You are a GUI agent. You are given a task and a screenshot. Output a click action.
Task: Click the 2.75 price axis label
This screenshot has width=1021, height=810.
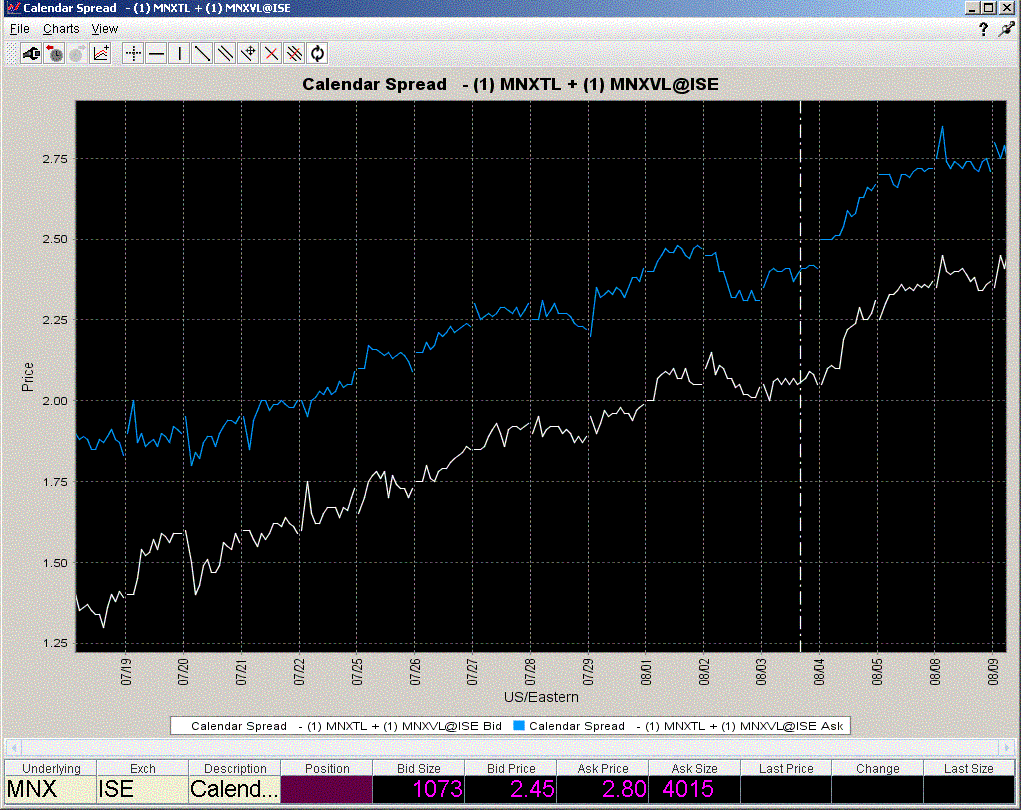tap(55, 159)
